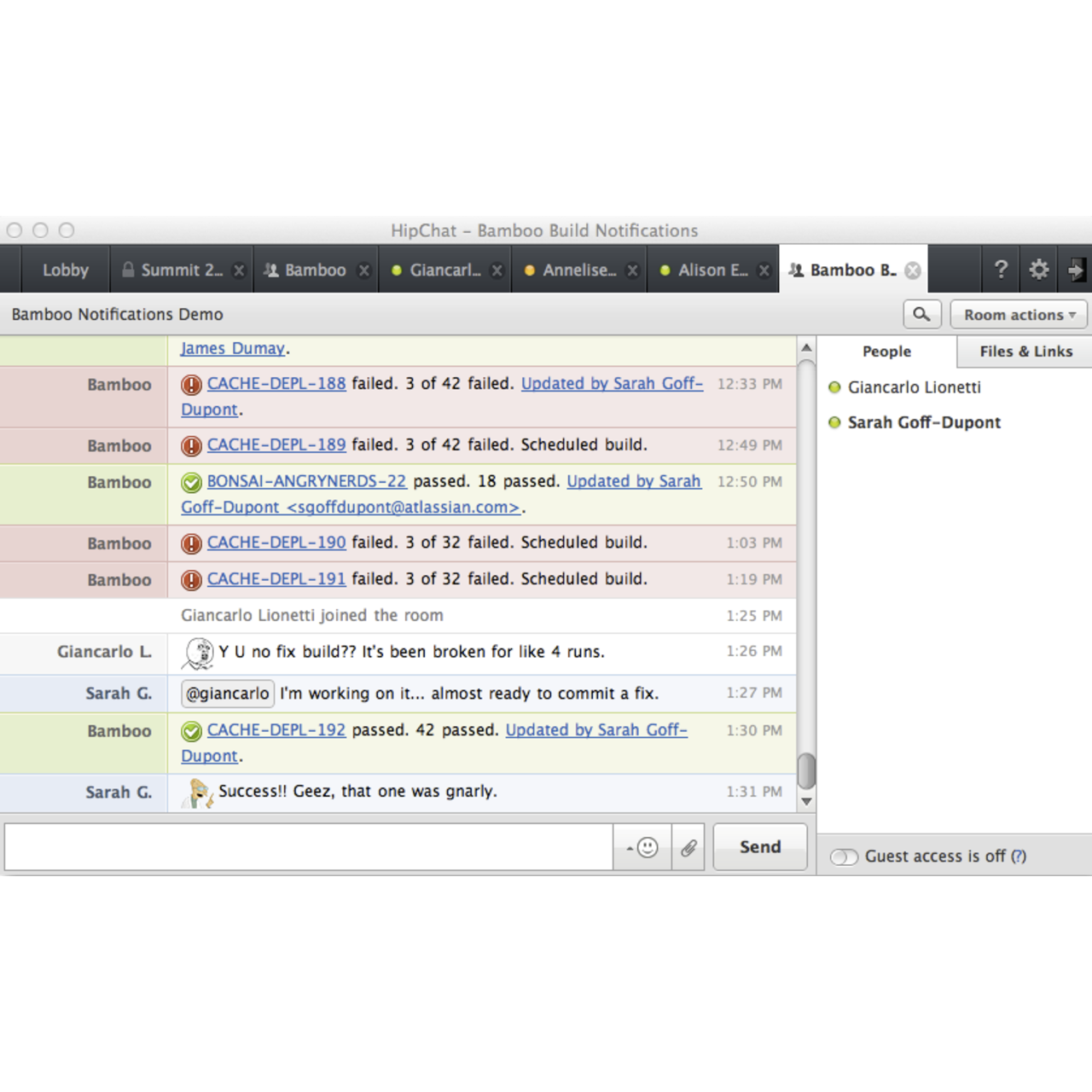Click Giancarlo Lionetti's green status dot
1092x1092 pixels.
[834, 387]
